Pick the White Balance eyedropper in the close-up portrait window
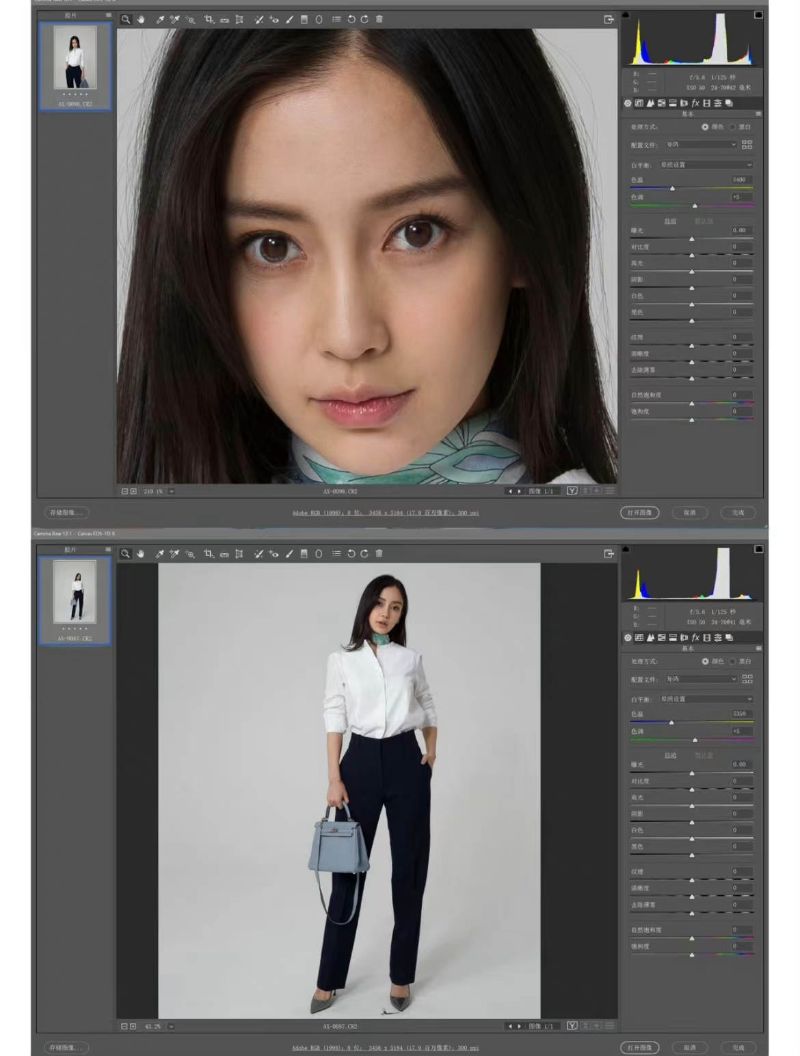Screen dimensions: 800x1056 coord(159,19)
